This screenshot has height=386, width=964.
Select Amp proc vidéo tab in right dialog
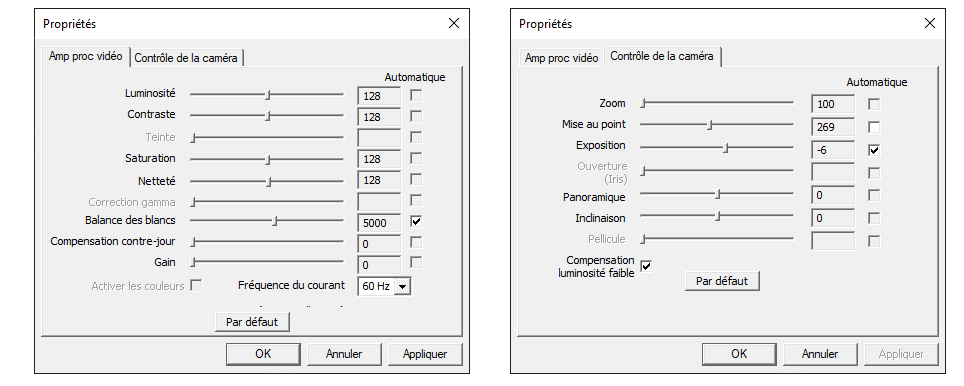click(x=561, y=58)
